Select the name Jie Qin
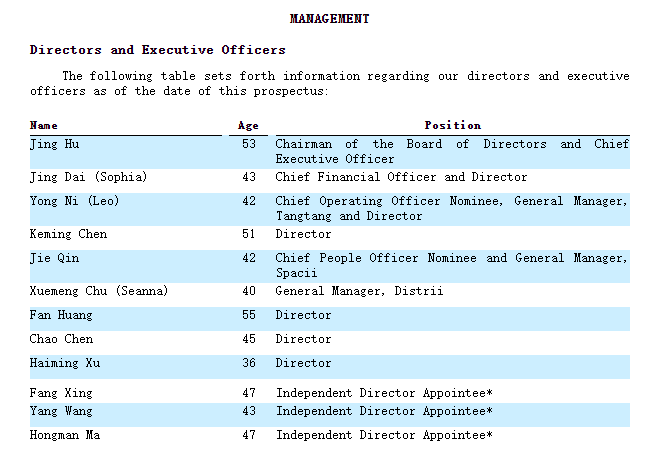This screenshot has width=658, height=452. pyautogui.click(x=55, y=258)
